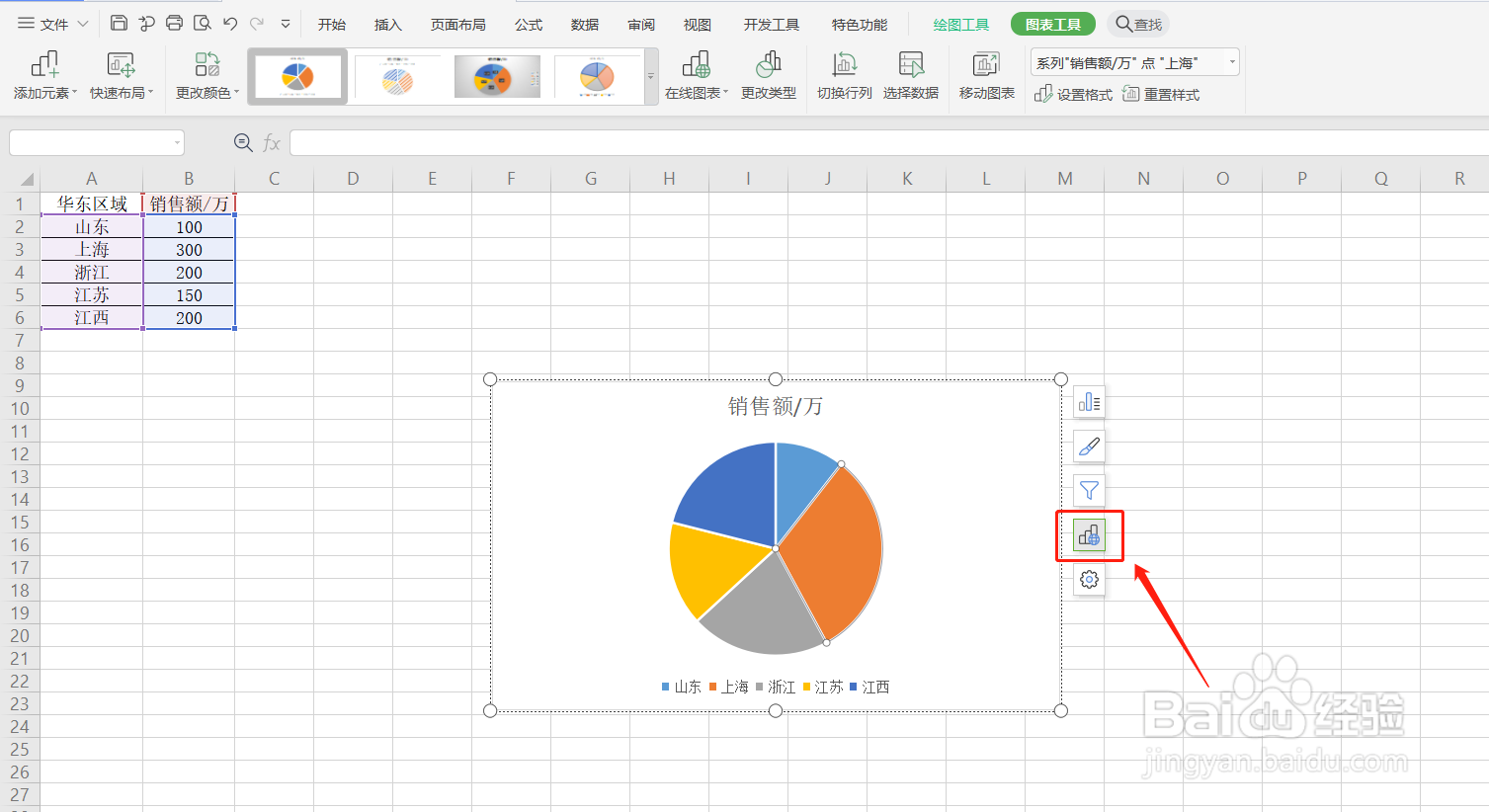The height and width of the screenshot is (812, 1489).
Task: Select the first pie chart style thumbnail
Action: point(297,76)
